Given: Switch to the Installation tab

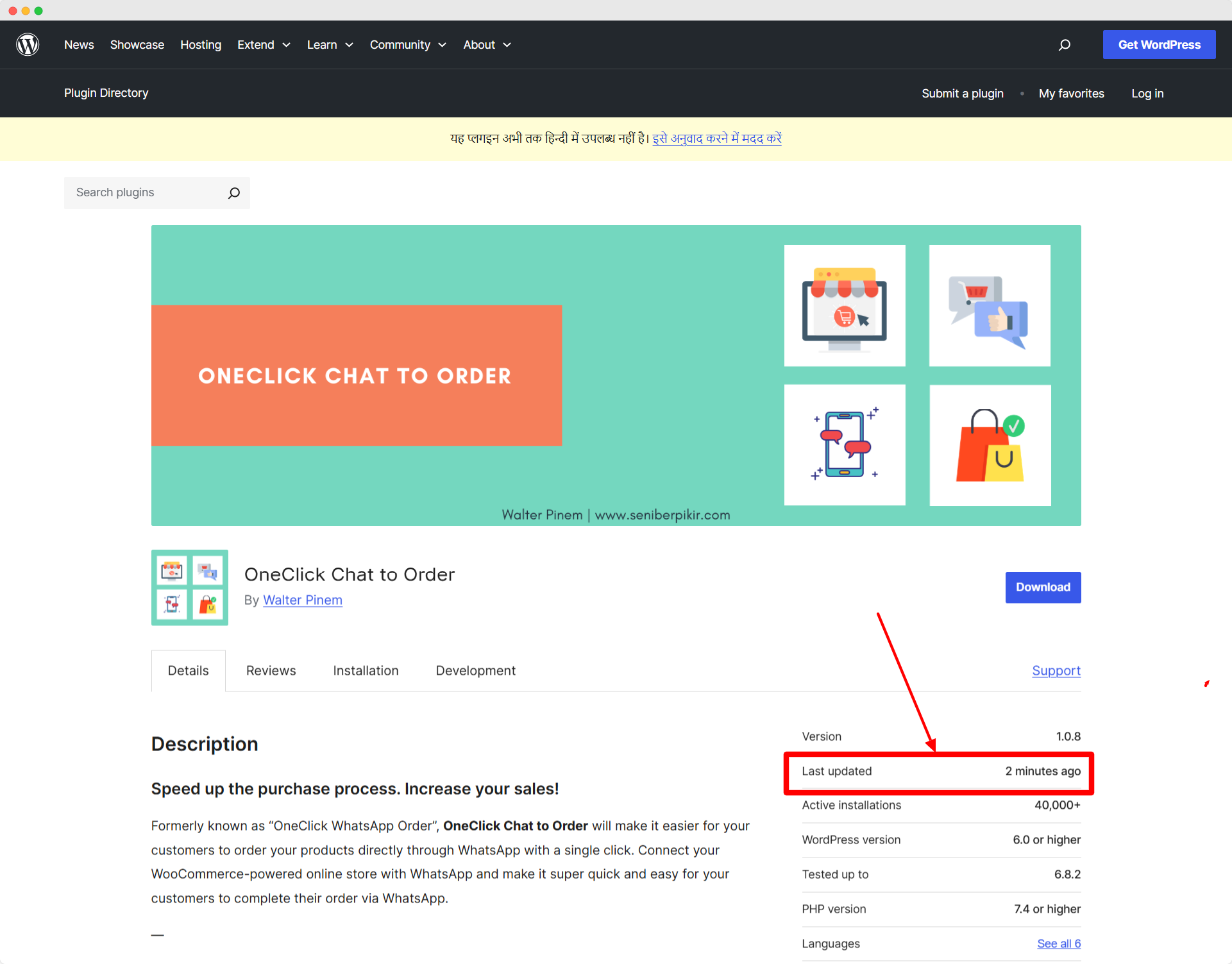Looking at the screenshot, I should pyautogui.click(x=366, y=671).
